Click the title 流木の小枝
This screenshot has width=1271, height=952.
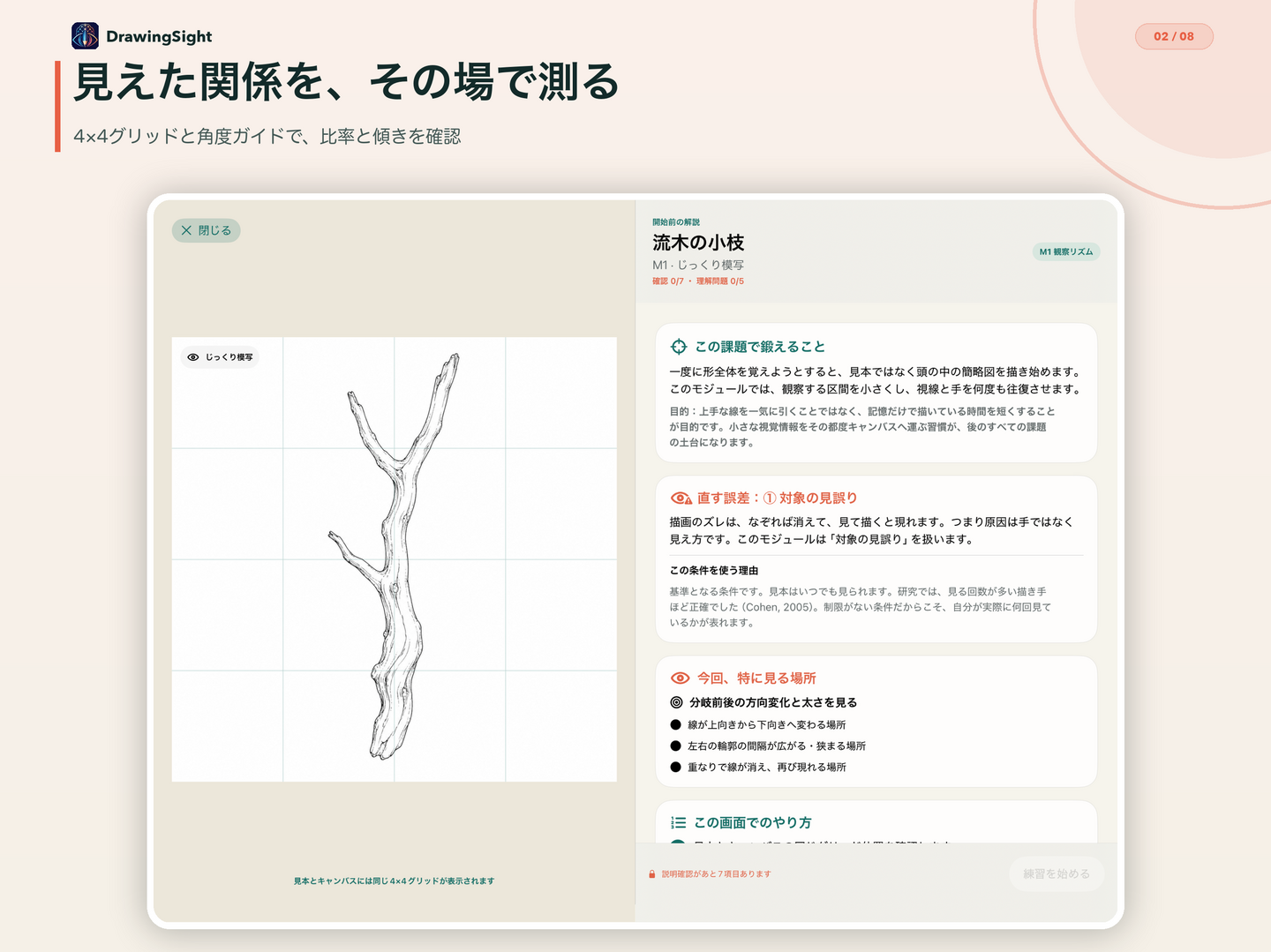tap(698, 243)
